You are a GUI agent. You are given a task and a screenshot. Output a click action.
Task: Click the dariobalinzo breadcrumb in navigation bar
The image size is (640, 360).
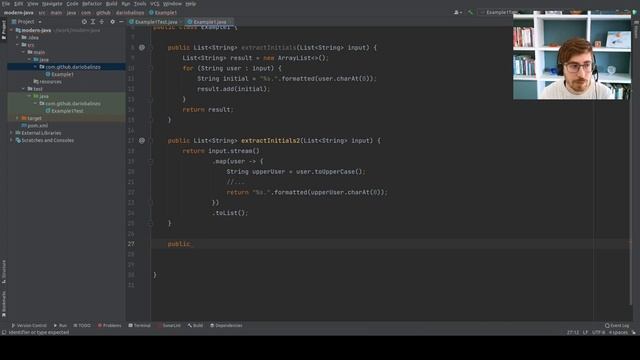pyautogui.click(x=130, y=13)
